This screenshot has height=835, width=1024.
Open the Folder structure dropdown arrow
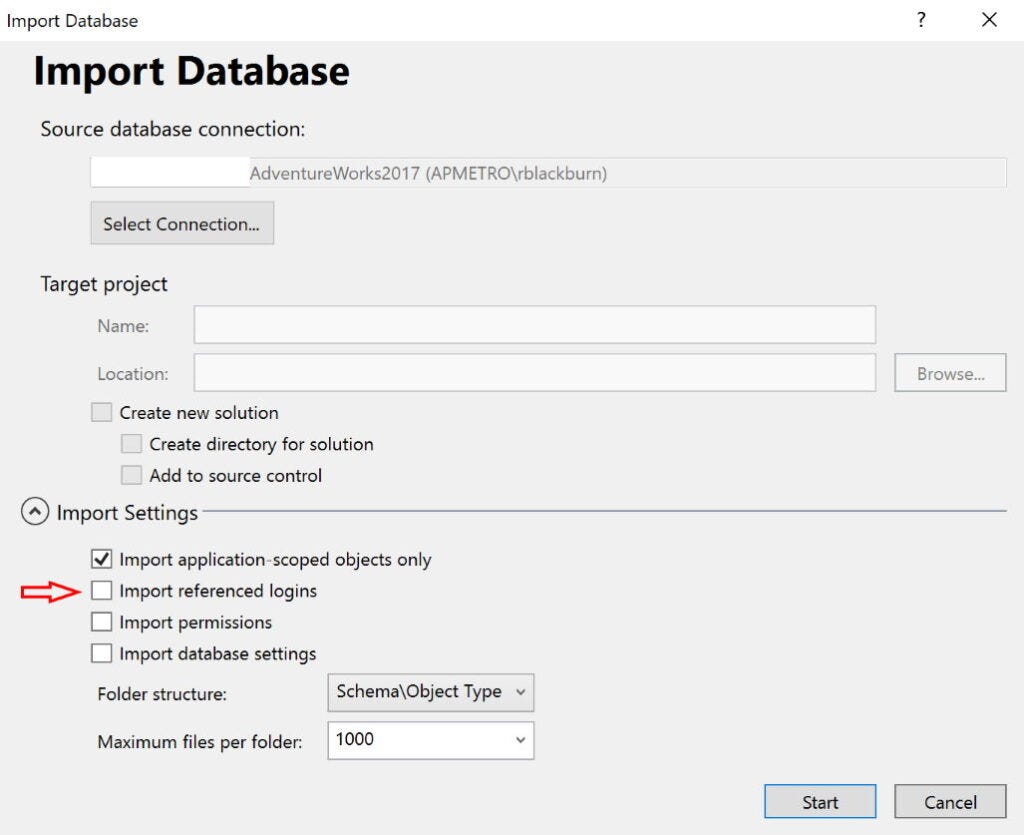pos(521,692)
